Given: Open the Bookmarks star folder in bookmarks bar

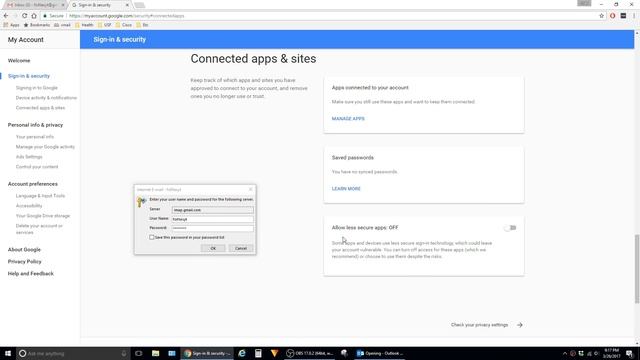Looking at the screenshot, I should 37,25.
